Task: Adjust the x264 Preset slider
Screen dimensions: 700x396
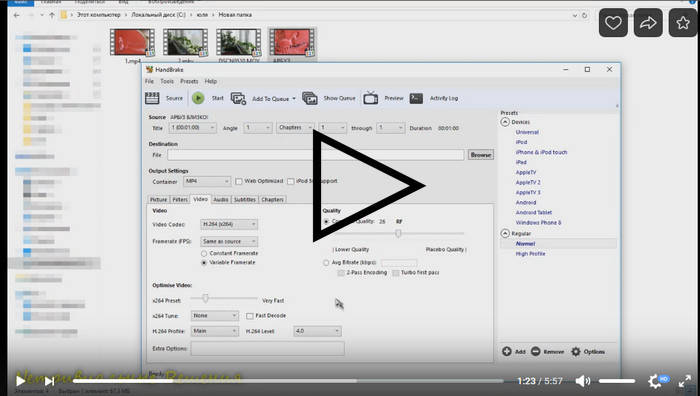Action: [205, 298]
